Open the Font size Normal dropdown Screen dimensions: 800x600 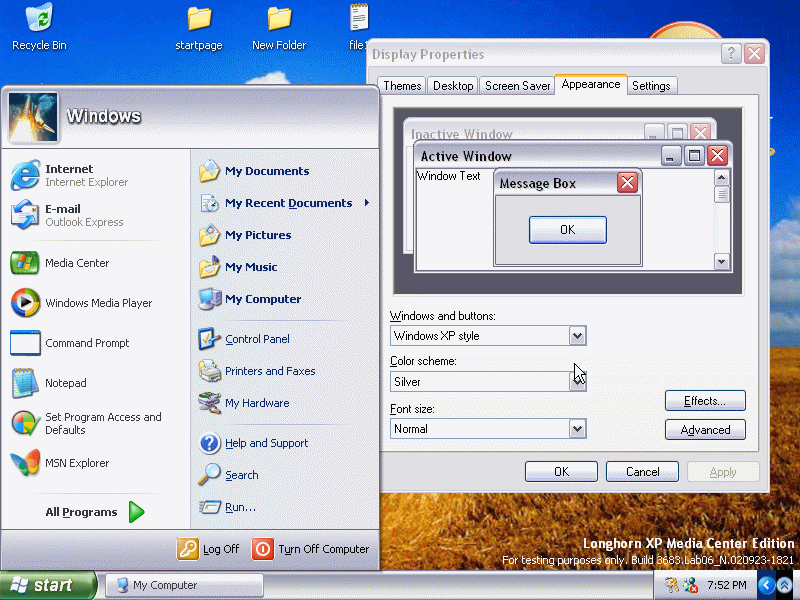click(x=577, y=429)
